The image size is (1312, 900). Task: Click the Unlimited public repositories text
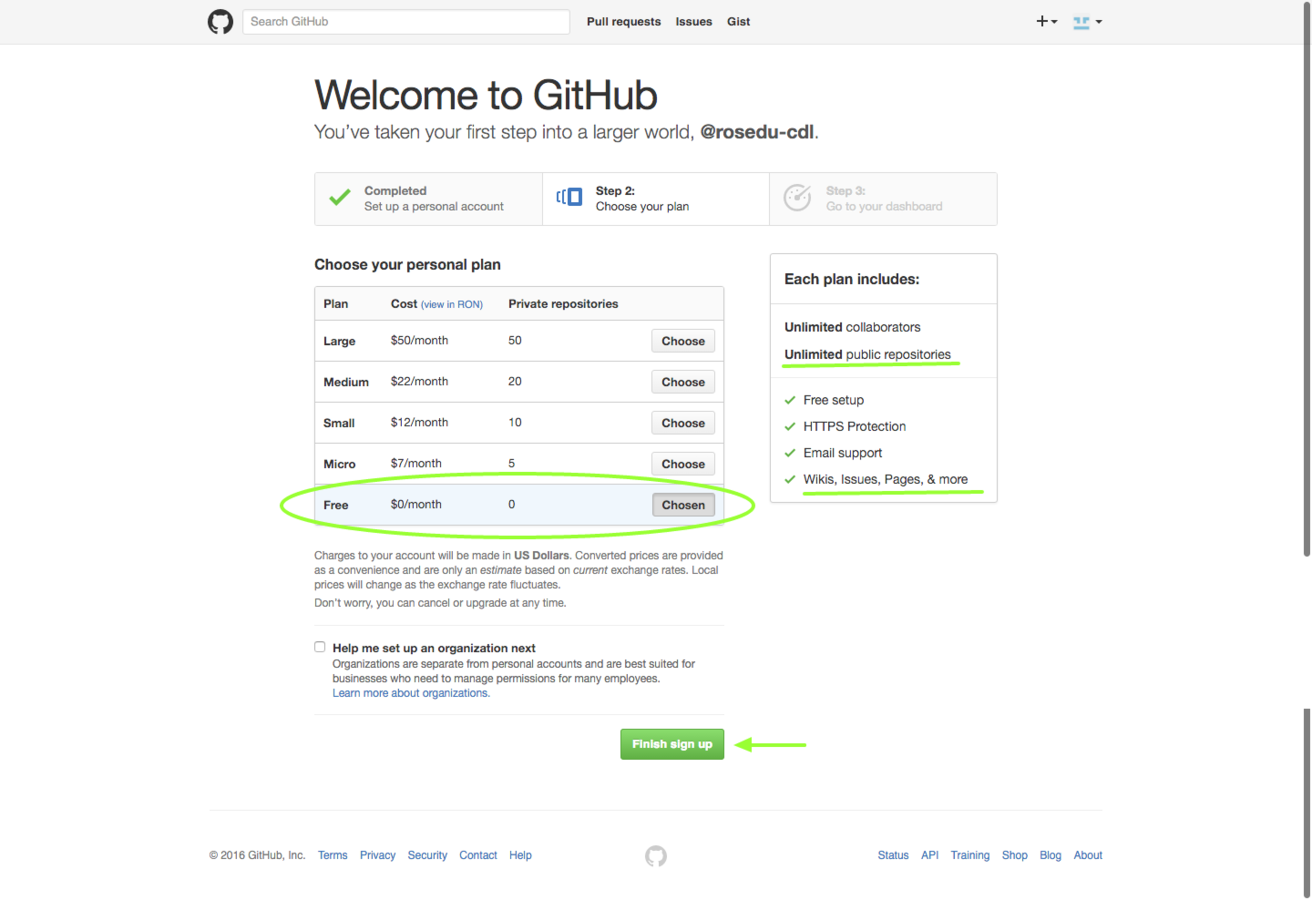[x=867, y=354]
